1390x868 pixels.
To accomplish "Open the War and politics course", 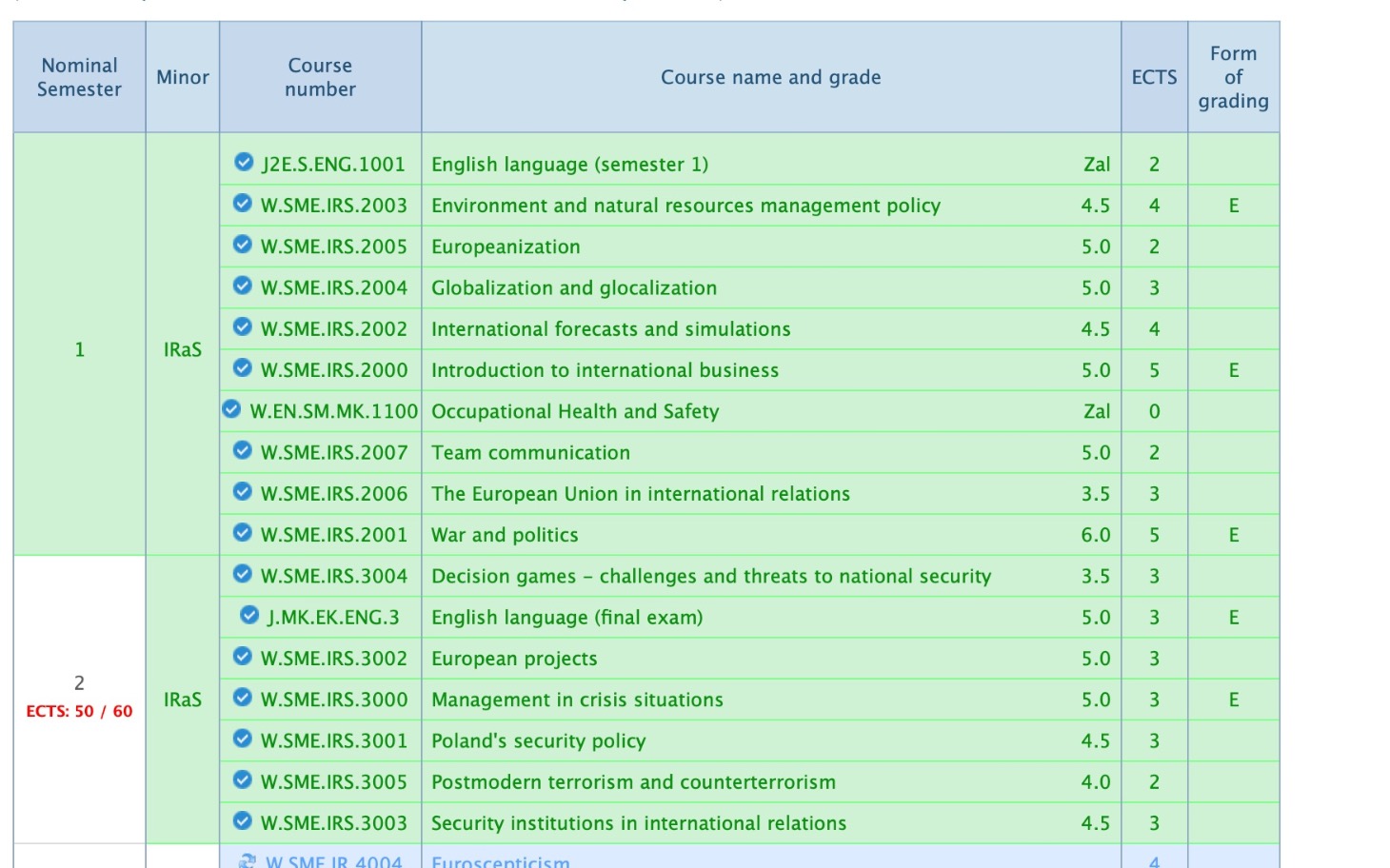I will [x=505, y=535].
